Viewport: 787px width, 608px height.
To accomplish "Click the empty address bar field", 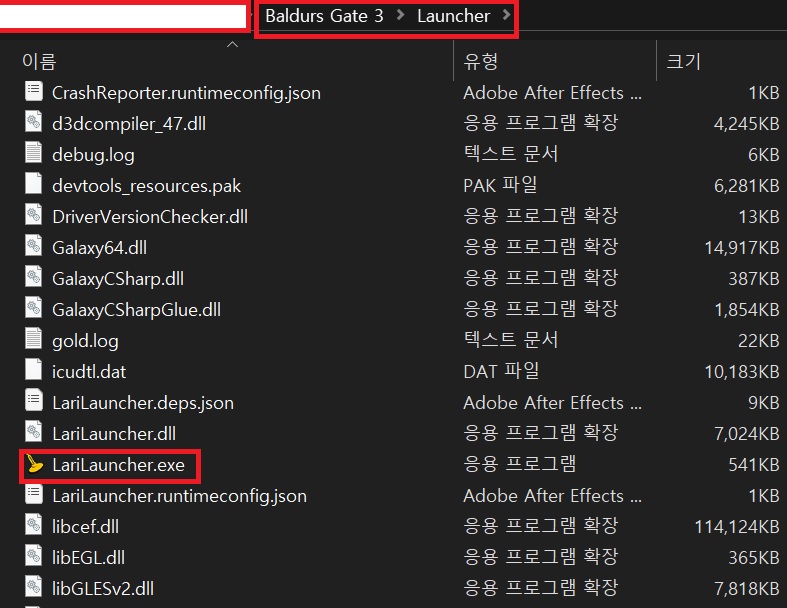I will 123,17.
